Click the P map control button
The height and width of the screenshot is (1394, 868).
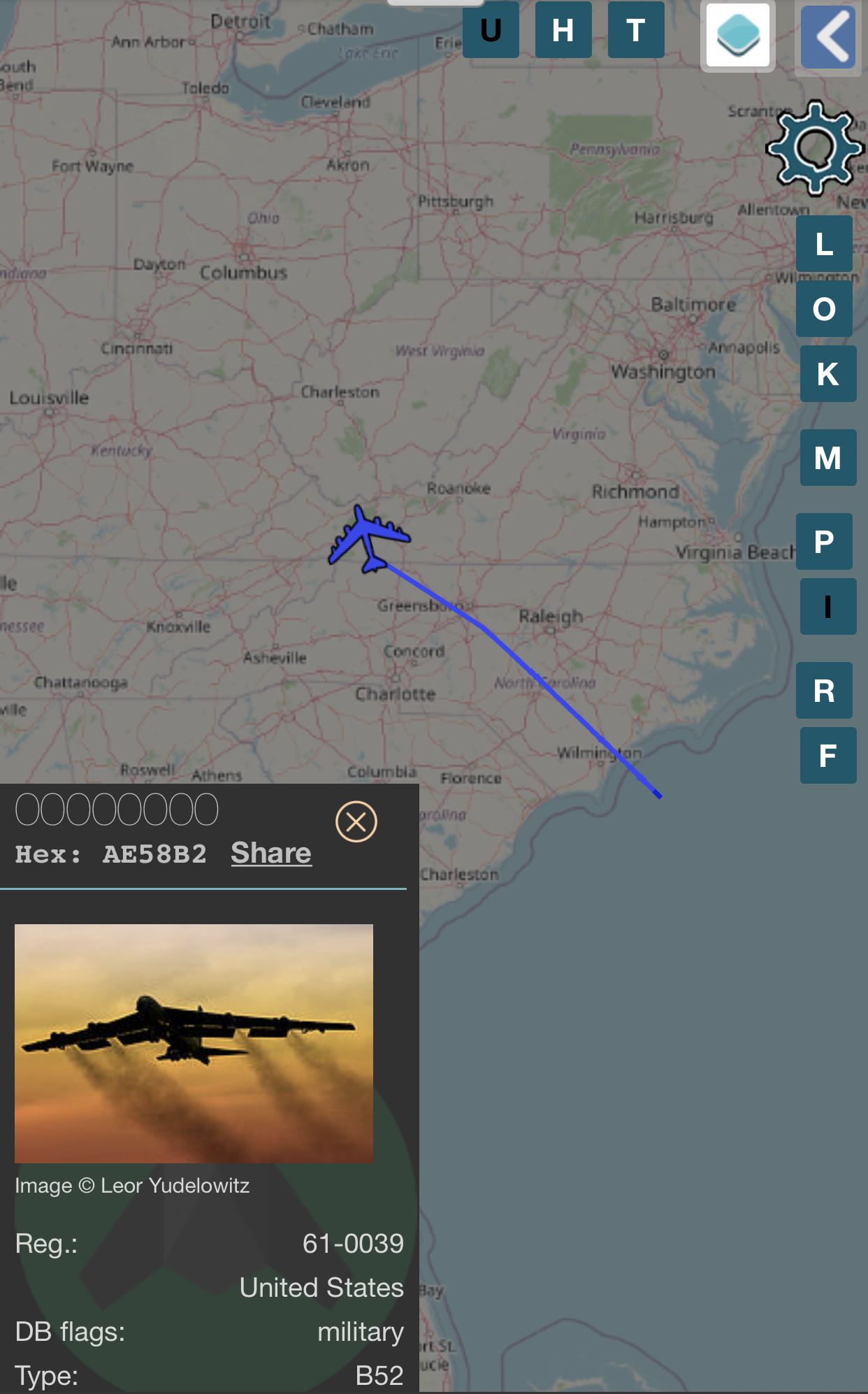pyautogui.click(x=824, y=542)
